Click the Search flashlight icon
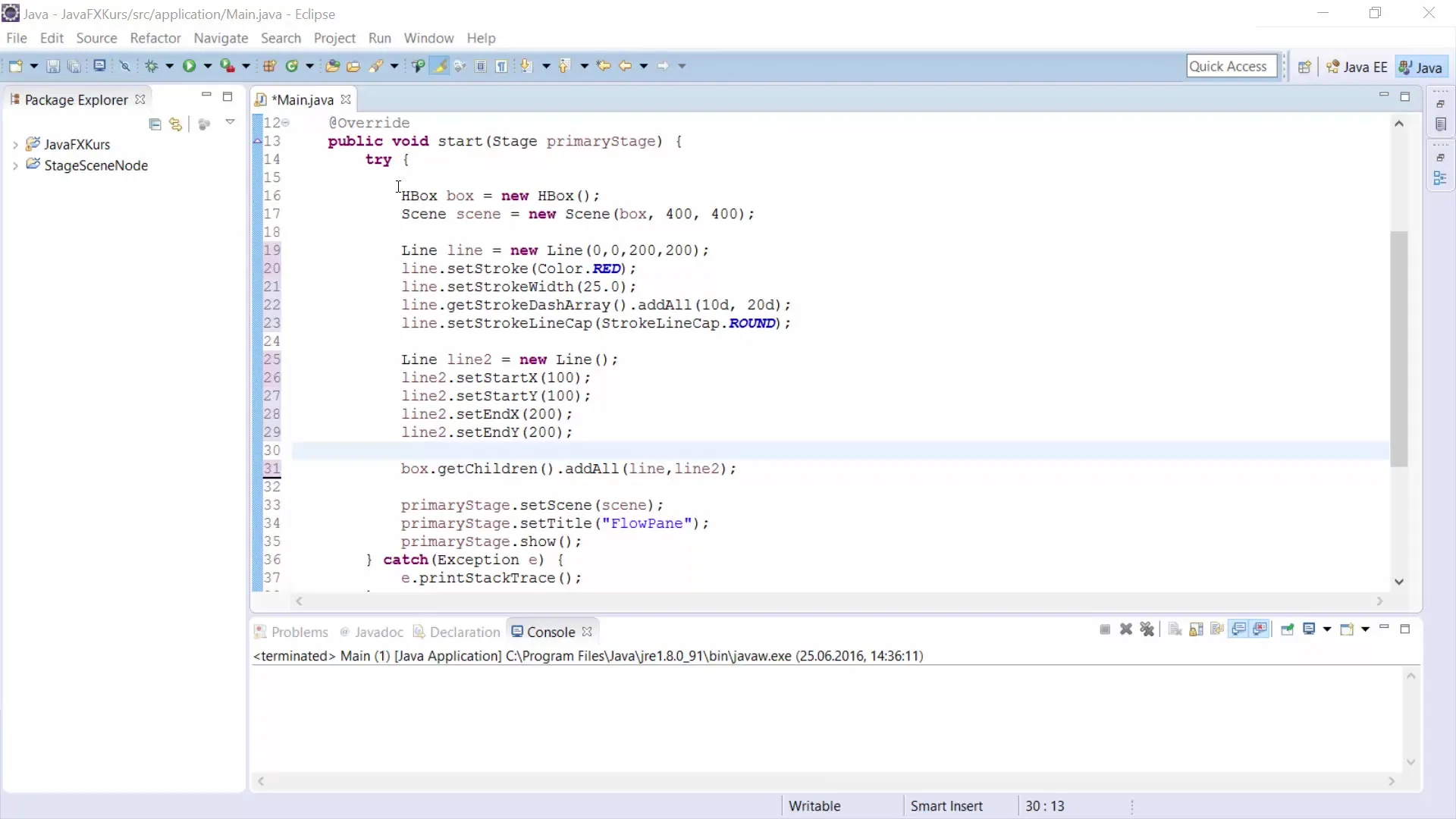The image size is (1456, 819). (x=376, y=66)
